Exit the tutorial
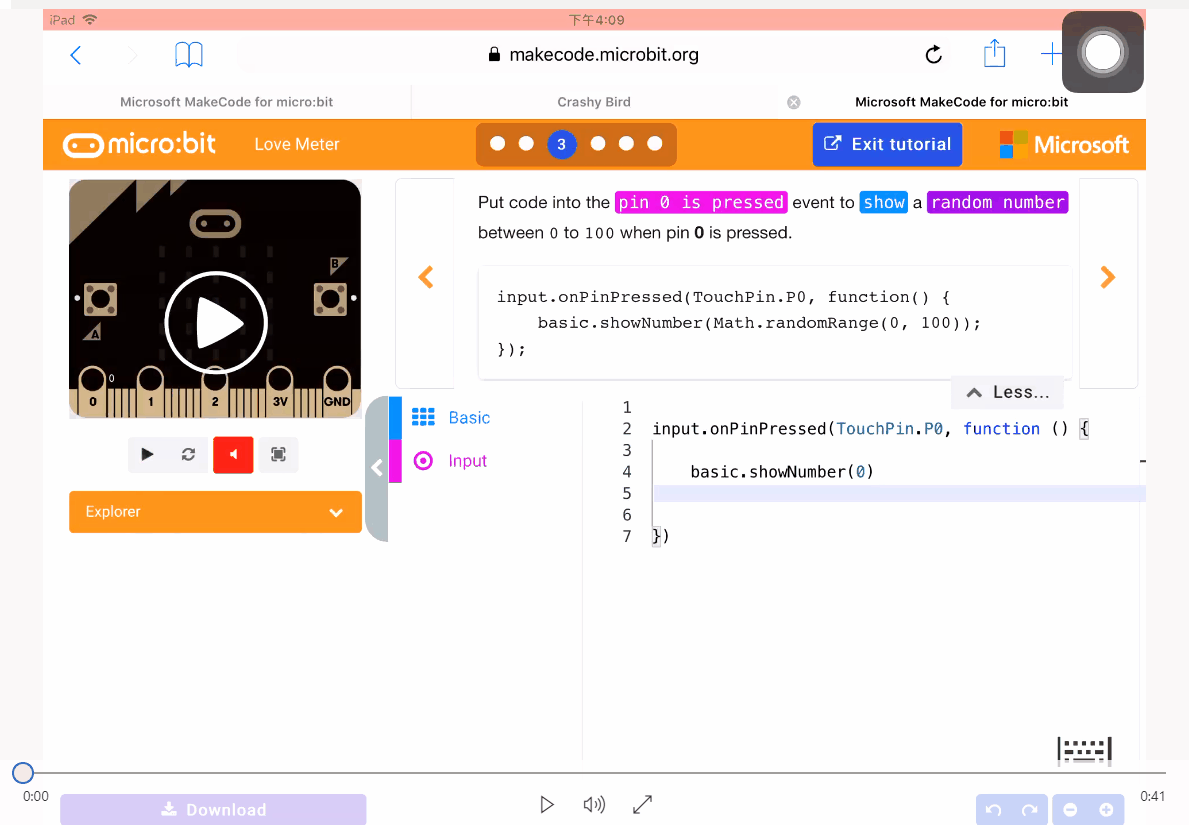Image resolution: width=1189 pixels, height=825 pixels. [x=887, y=144]
